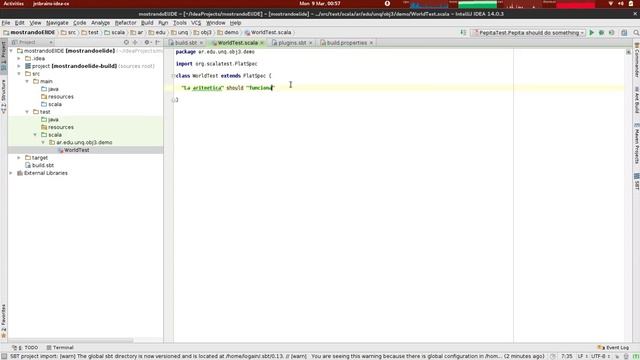The height and width of the screenshot is (360, 640).
Task: Open the Build menu
Action: (147, 23)
